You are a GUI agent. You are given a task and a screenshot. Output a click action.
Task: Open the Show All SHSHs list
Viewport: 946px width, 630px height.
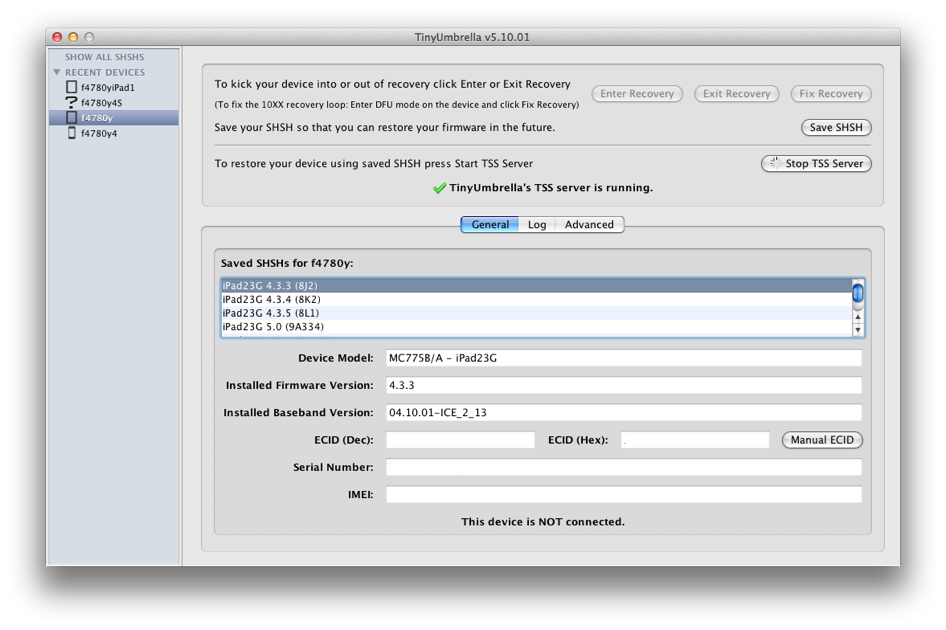click(104, 57)
